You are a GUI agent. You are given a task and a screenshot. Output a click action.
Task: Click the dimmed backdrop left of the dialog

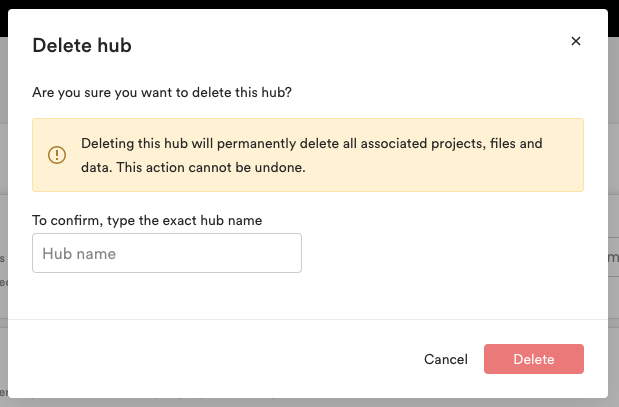click(4, 197)
